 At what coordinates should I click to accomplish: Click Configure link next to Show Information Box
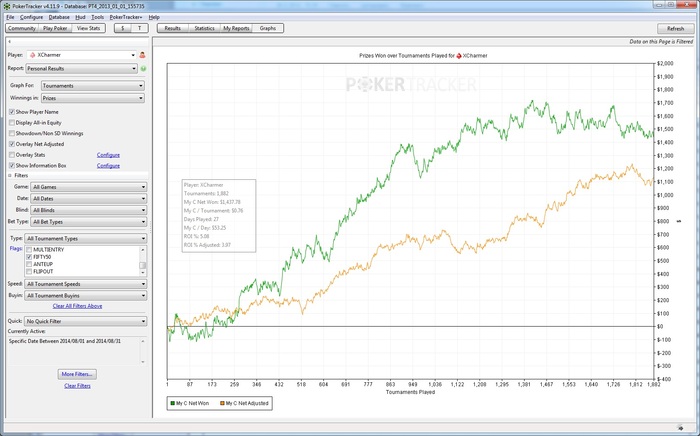pyautogui.click(x=108, y=166)
